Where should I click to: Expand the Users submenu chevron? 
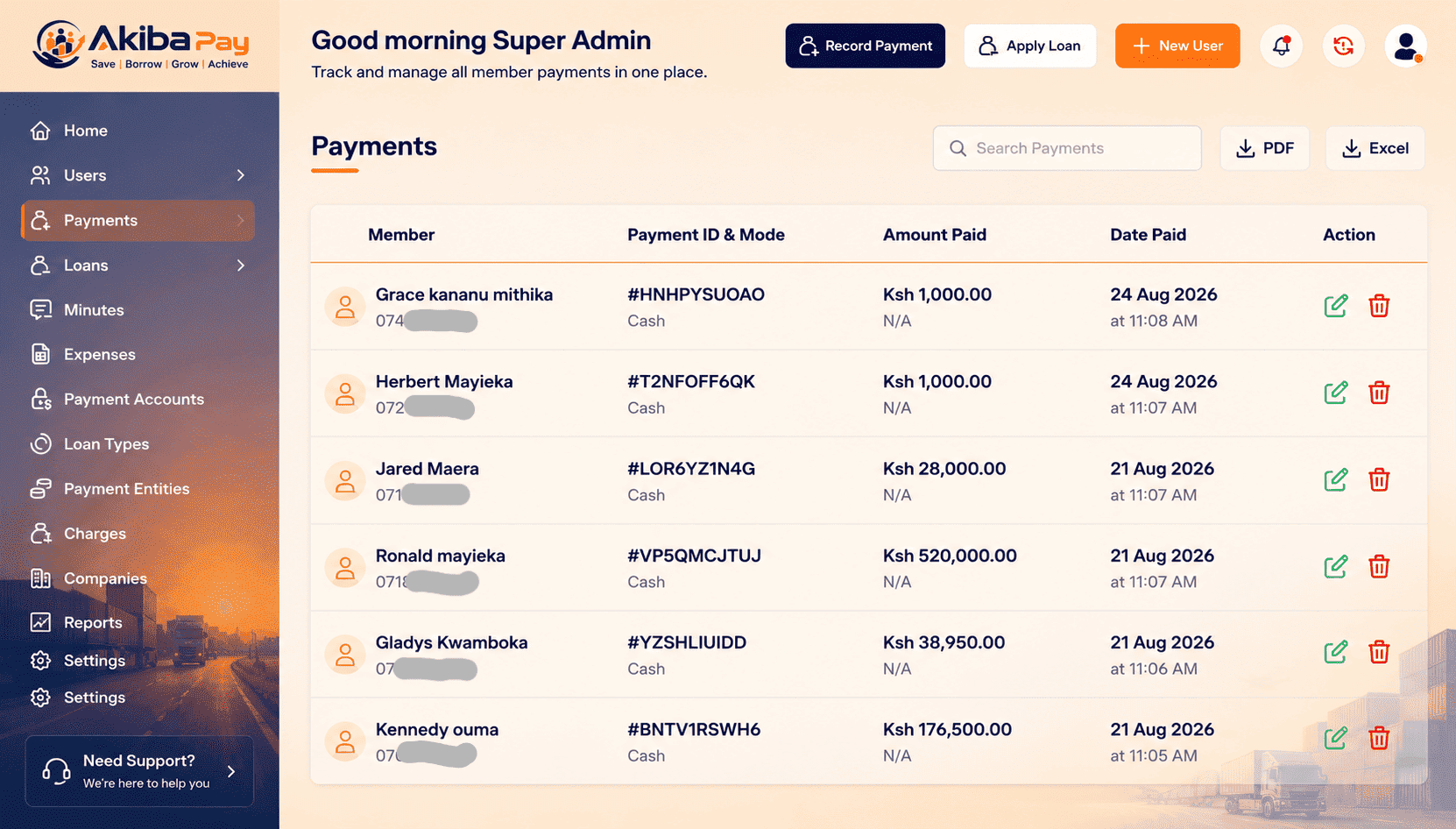240,175
